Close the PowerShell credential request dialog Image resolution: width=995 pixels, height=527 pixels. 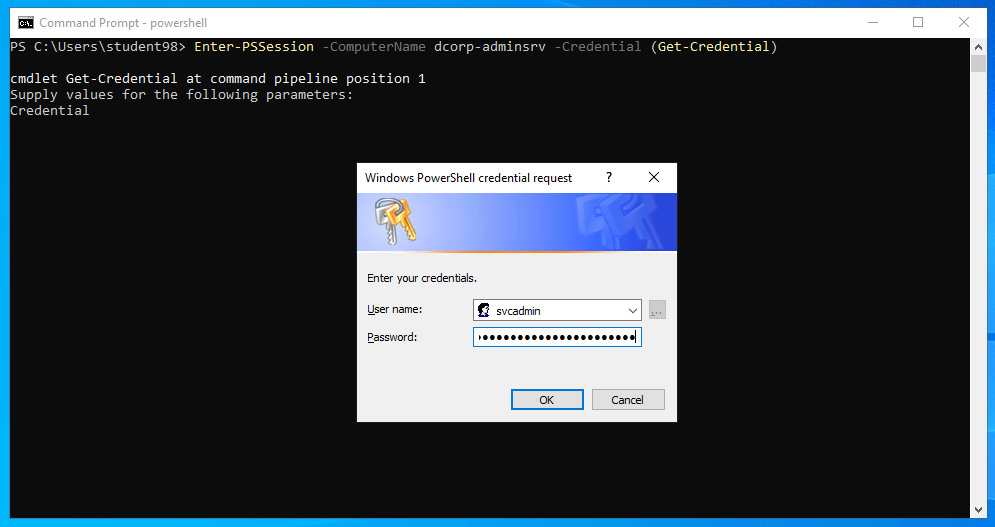tap(654, 177)
